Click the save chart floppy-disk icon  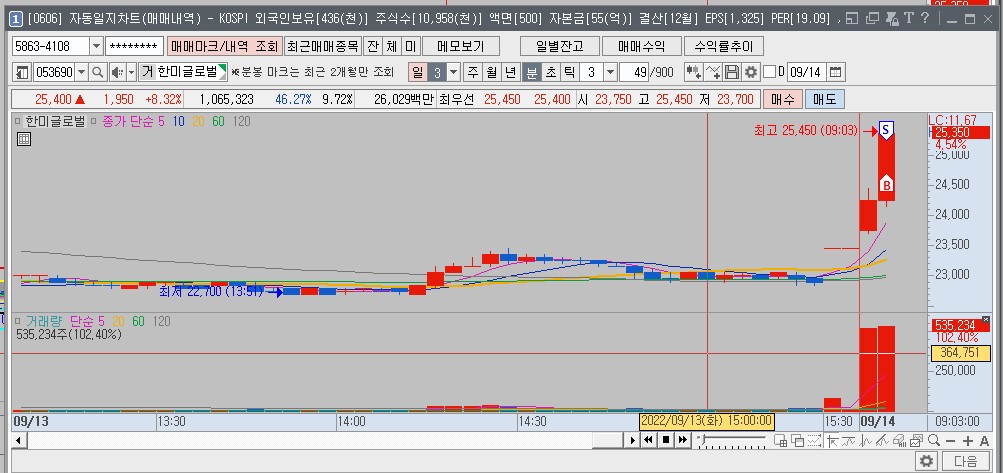732,72
